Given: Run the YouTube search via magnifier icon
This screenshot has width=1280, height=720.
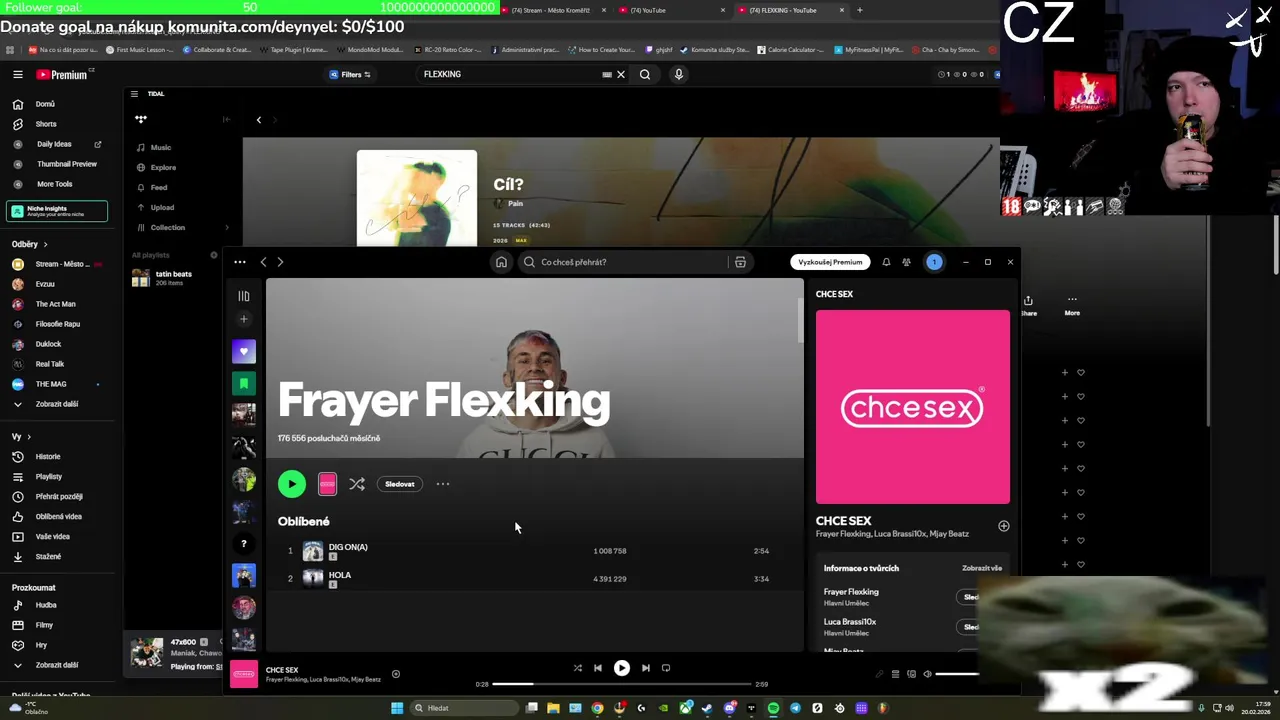Looking at the screenshot, I should [x=645, y=74].
